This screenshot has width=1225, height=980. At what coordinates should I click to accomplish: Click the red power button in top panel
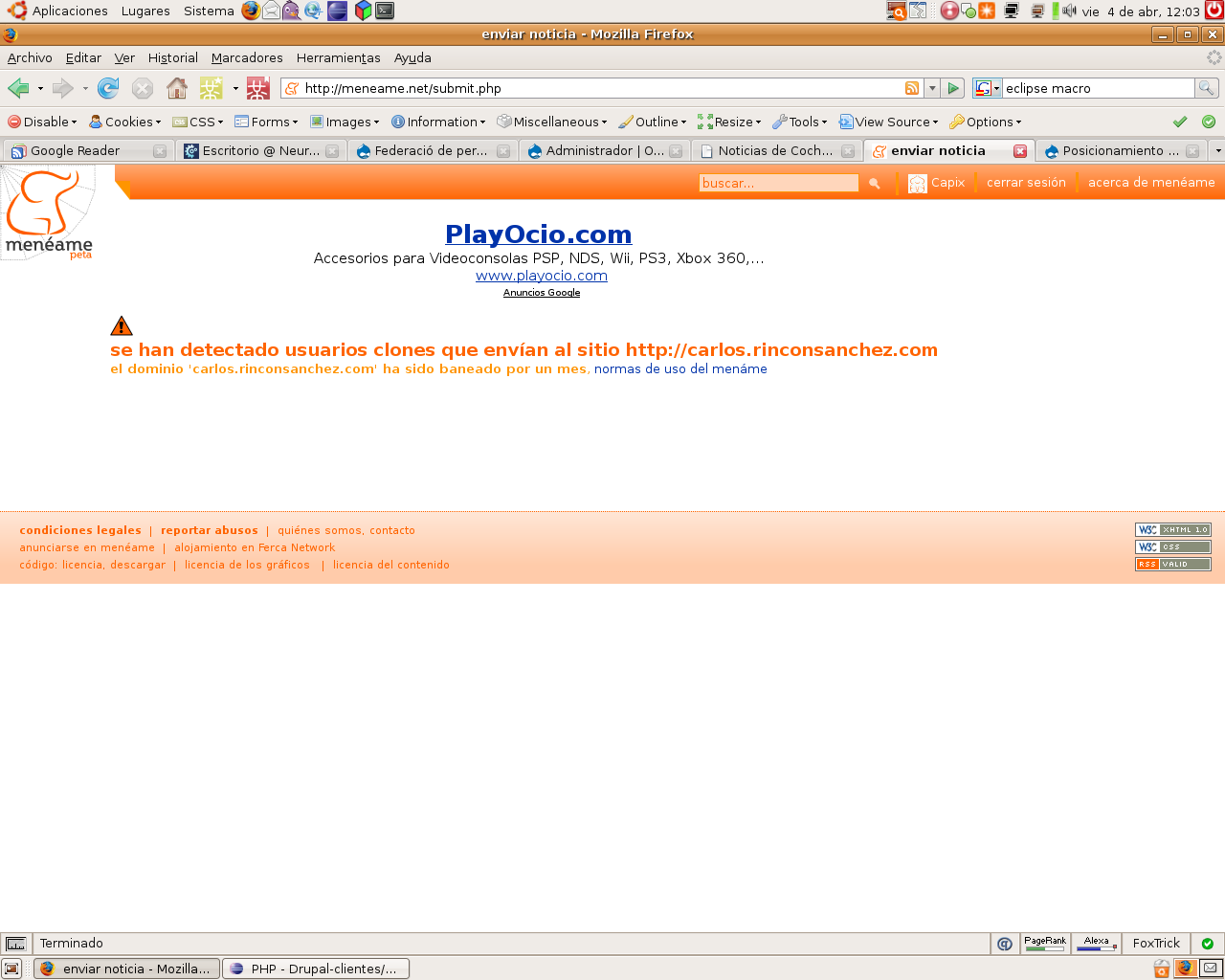1214,11
